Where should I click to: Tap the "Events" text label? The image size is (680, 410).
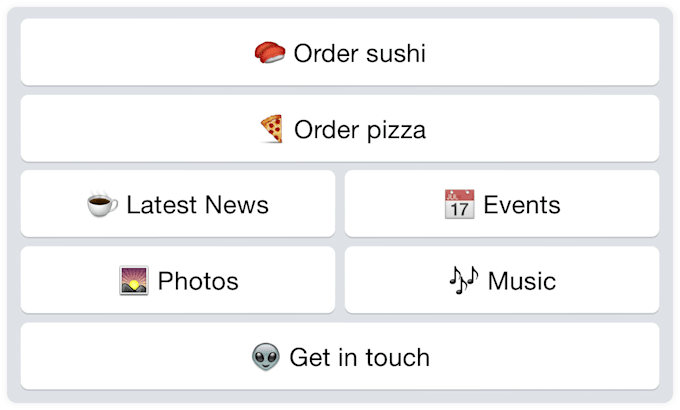[521, 205]
